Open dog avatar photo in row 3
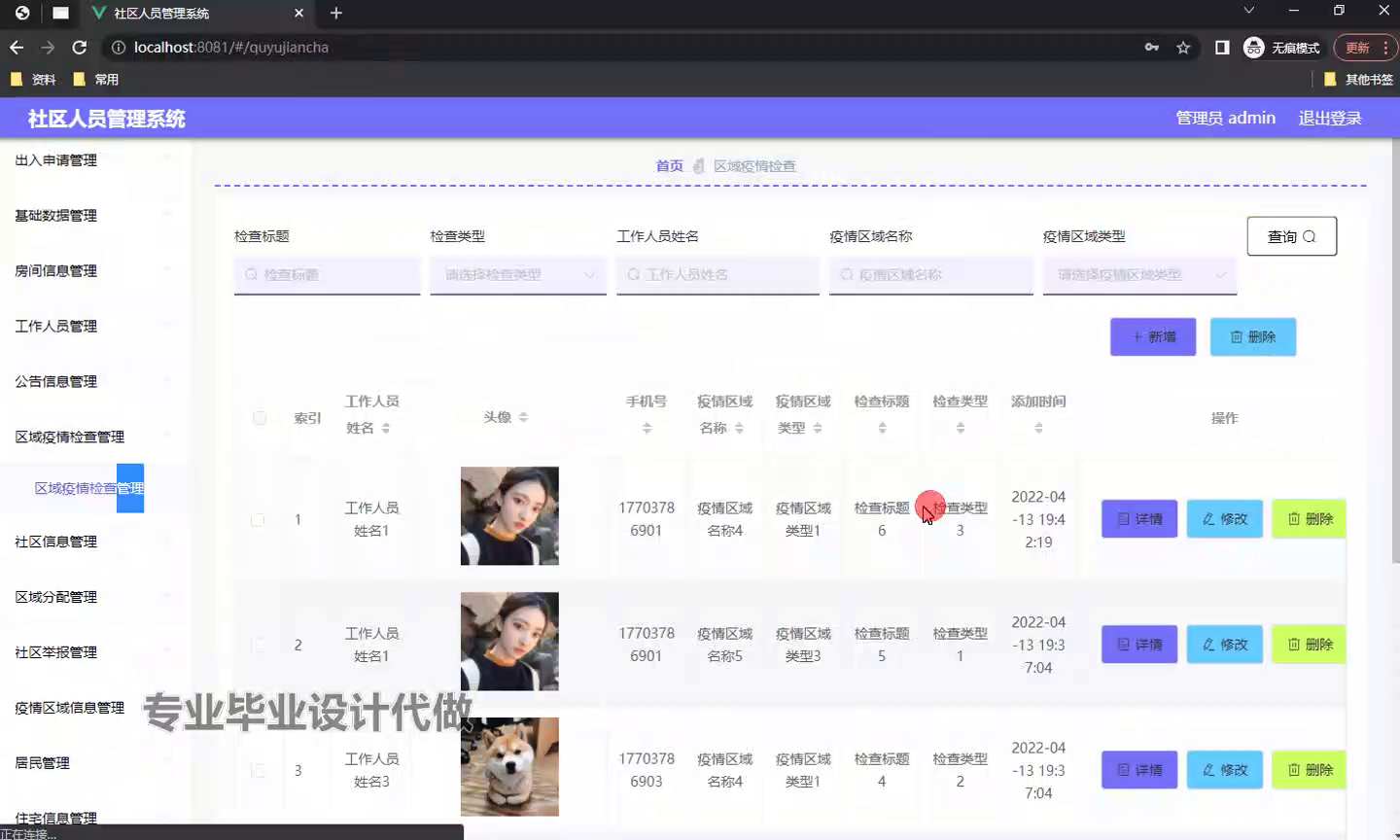This screenshot has width=1400, height=840. coord(509,767)
